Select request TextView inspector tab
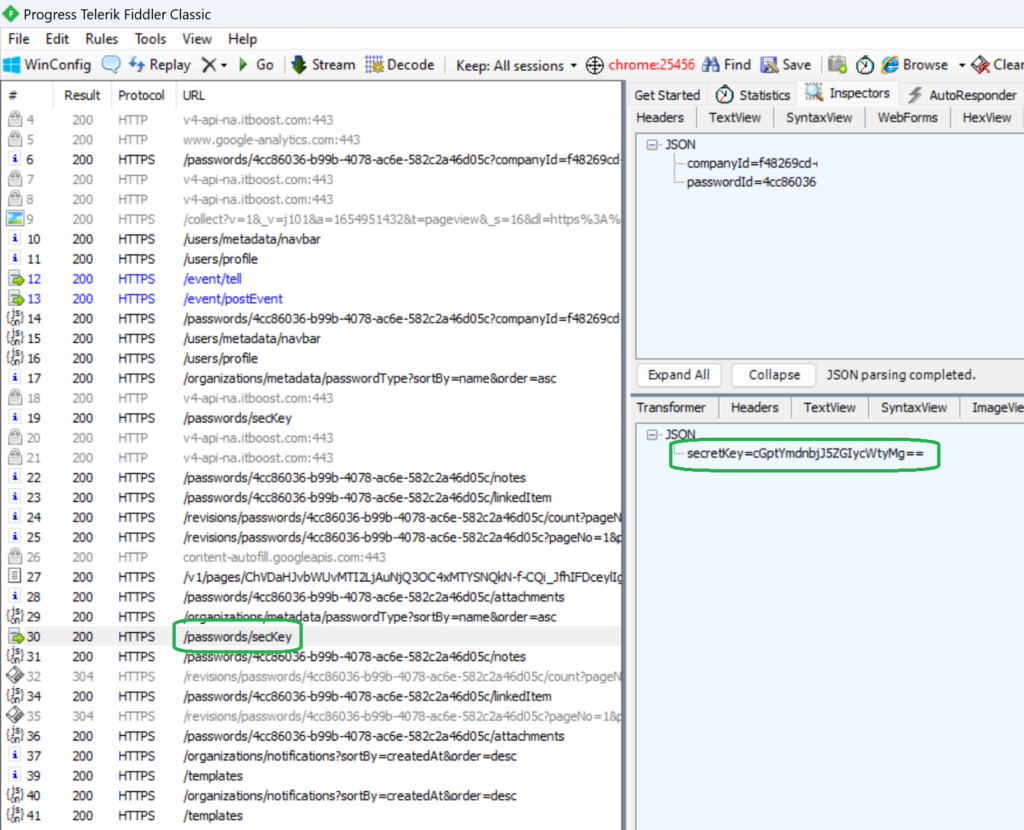Screen dimensions: 1024x830 pyautogui.click(x=735, y=118)
